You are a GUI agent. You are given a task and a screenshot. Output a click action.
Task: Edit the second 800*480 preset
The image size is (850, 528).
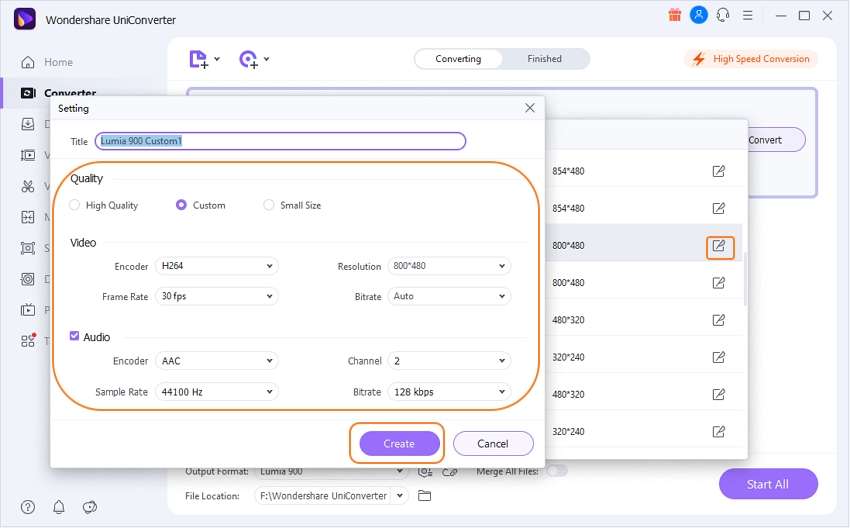click(718, 283)
